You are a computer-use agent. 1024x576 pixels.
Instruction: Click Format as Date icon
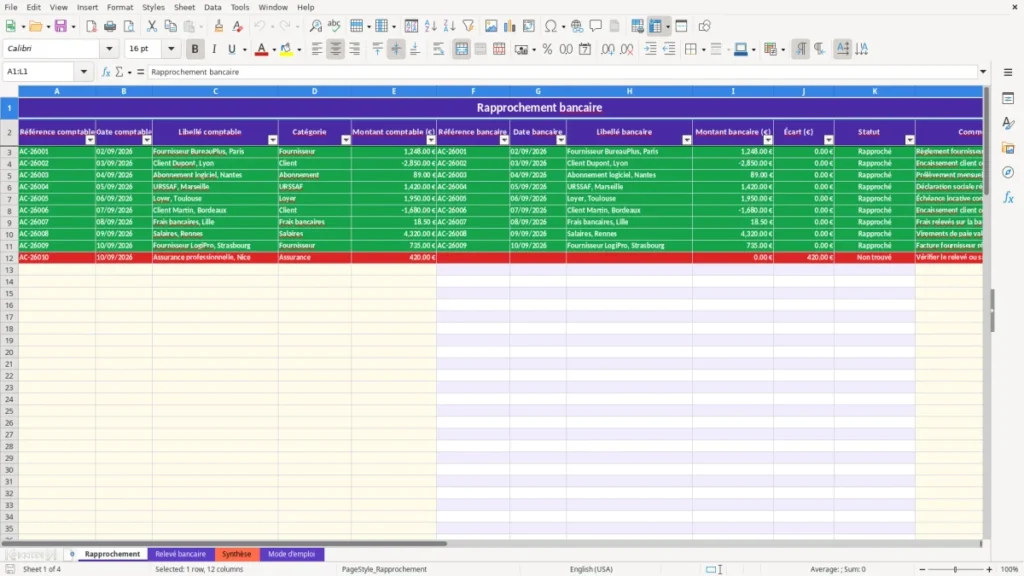click(585, 49)
